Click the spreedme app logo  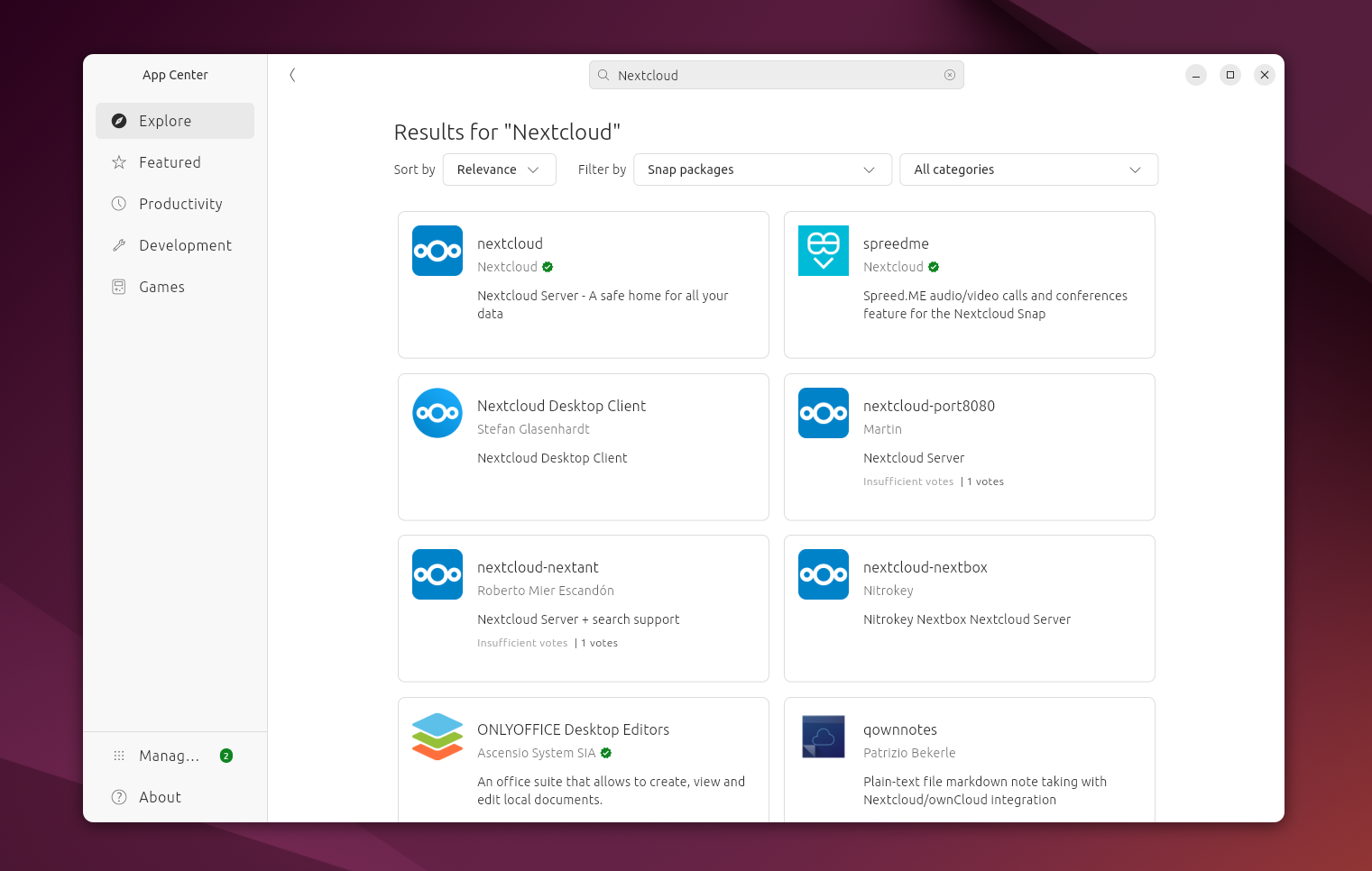pyautogui.click(x=824, y=251)
